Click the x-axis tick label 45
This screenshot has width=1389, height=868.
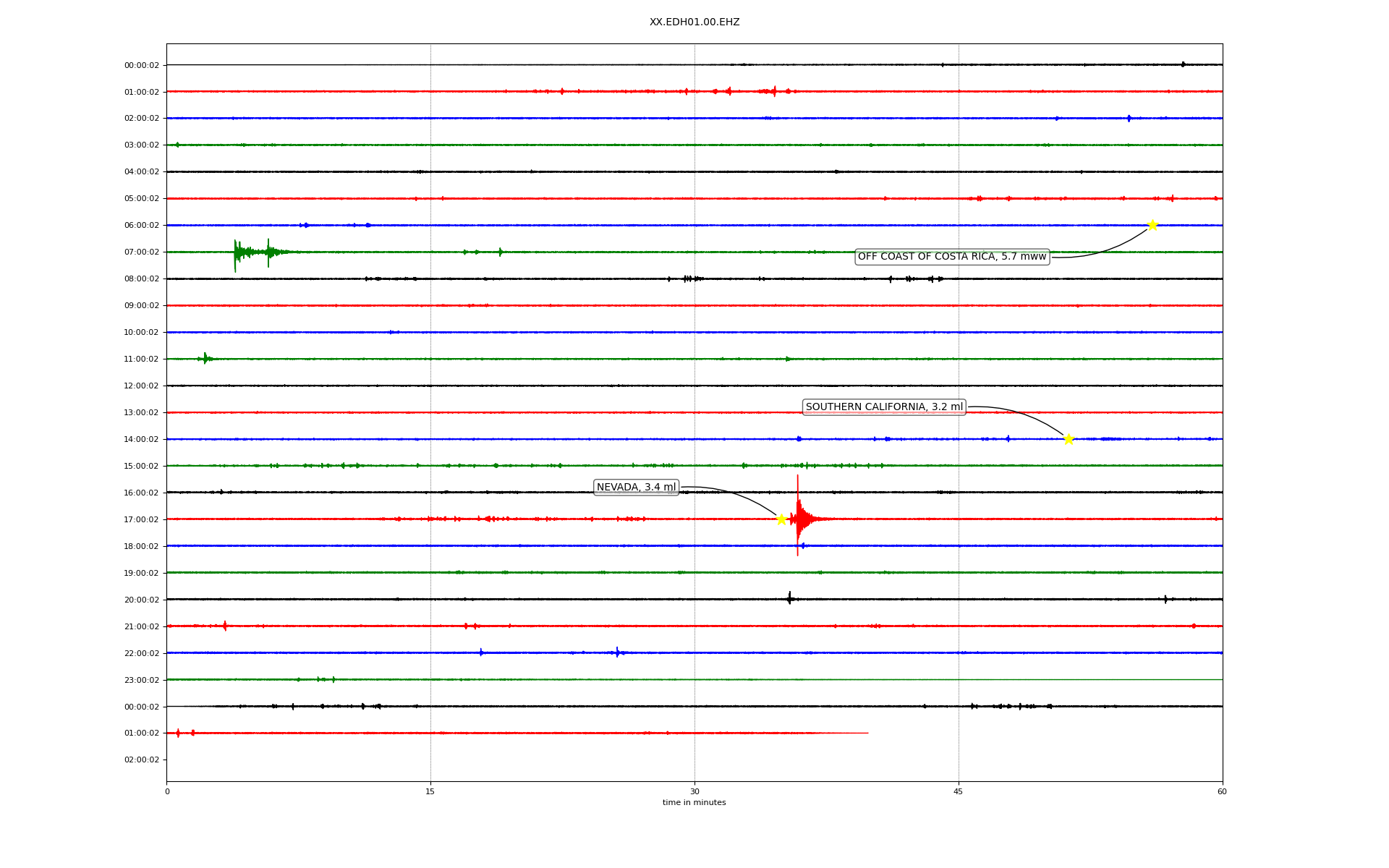(x=959, y=791)
